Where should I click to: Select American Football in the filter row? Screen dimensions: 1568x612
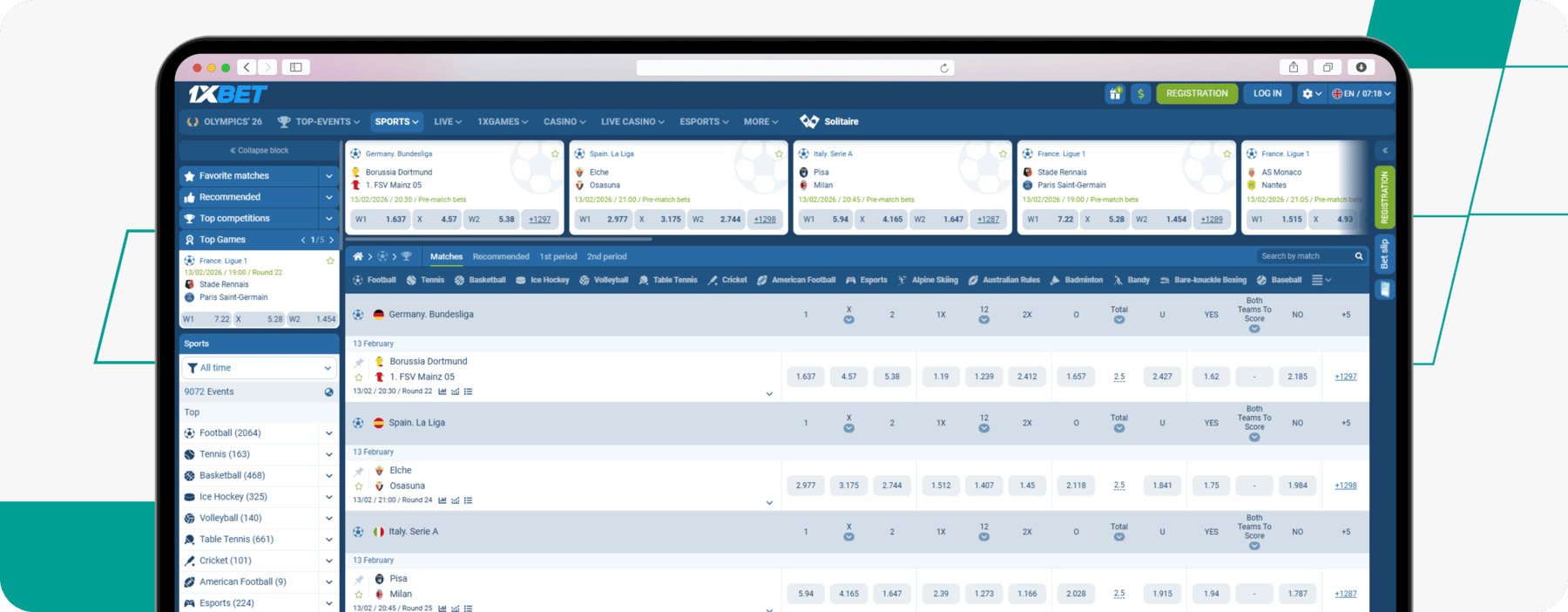pyautogui.click(x=796, y=280)
